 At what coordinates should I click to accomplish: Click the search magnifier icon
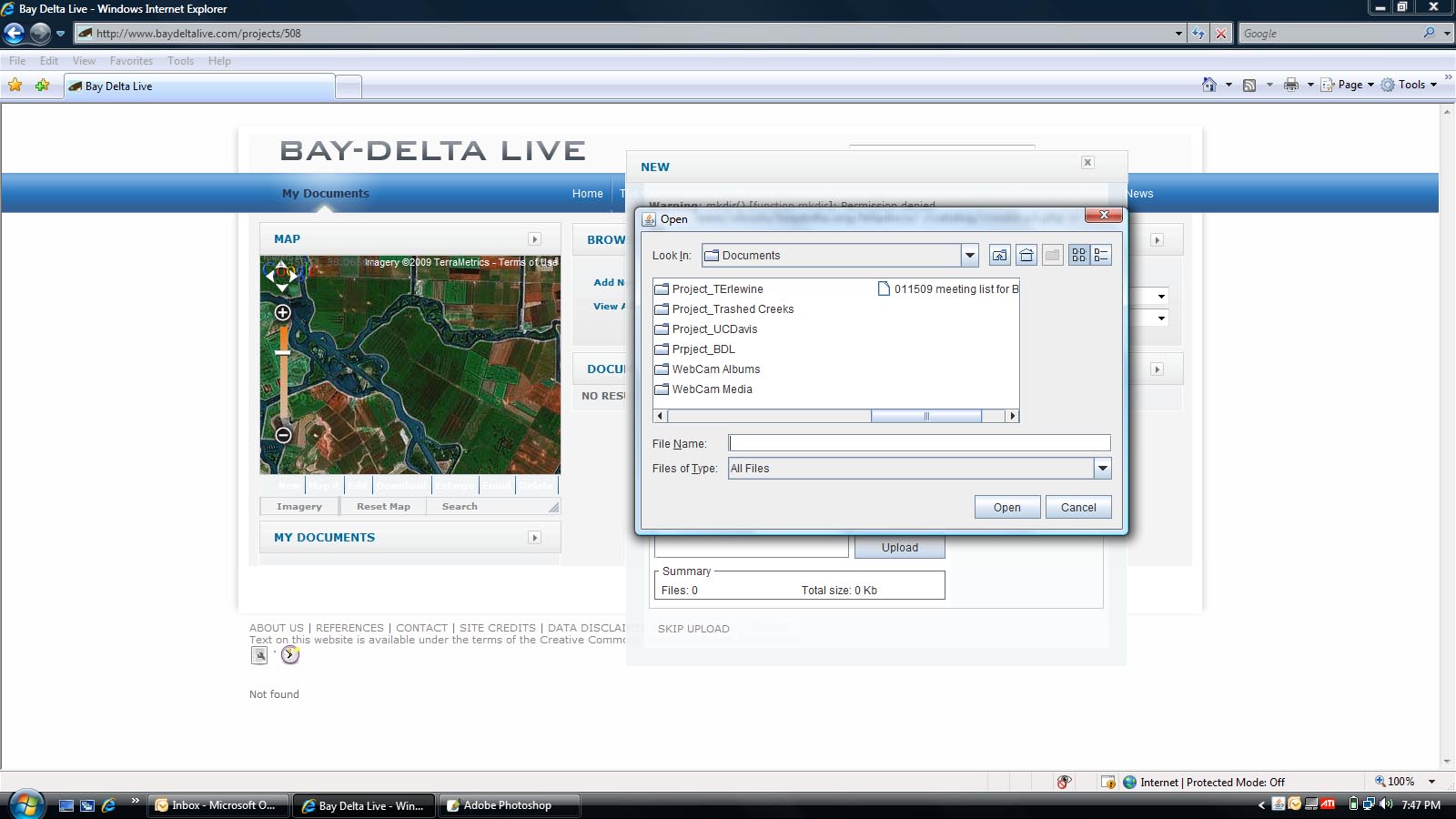point(1430,34)
